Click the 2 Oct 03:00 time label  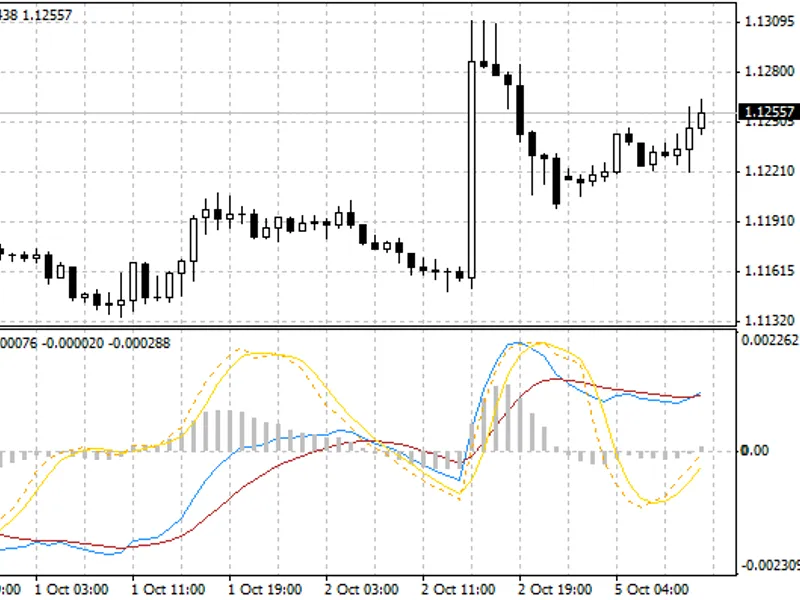[x=361, y=589]
